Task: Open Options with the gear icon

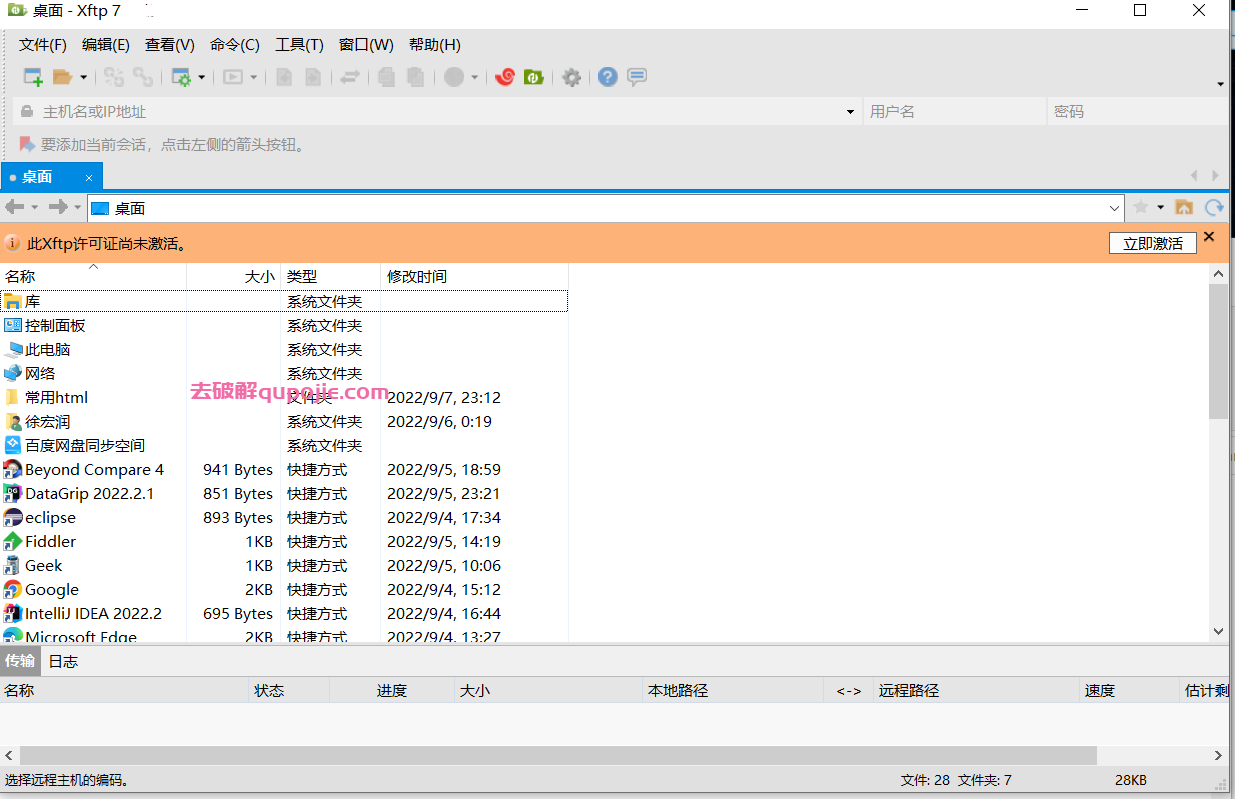Action: pos(571,77)
